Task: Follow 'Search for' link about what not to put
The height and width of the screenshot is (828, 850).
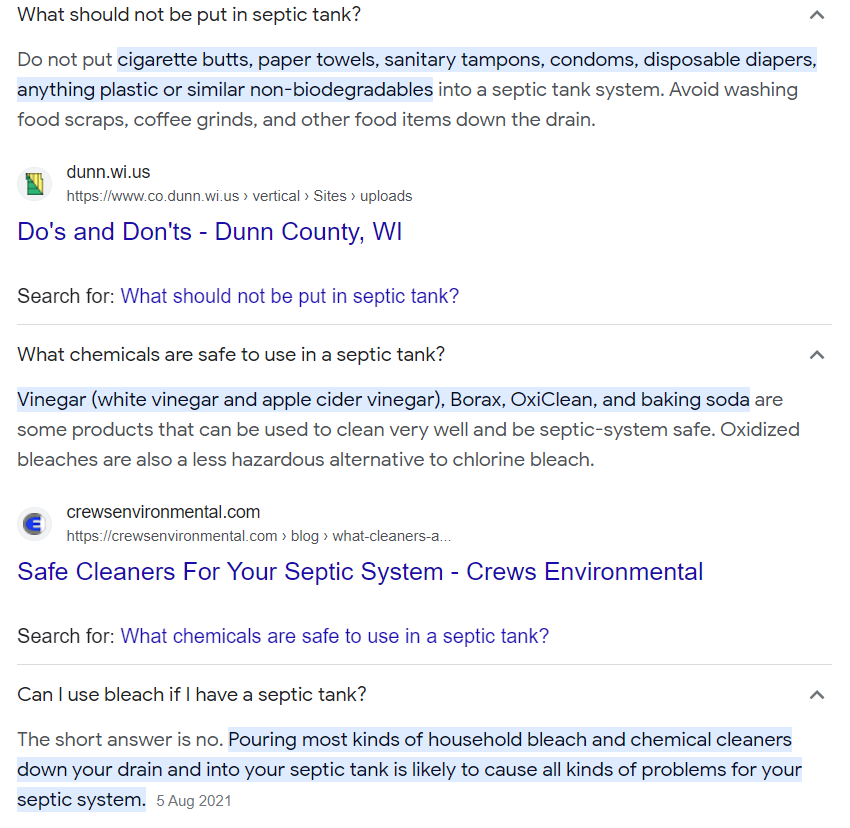Action: (x=290, y=296)
